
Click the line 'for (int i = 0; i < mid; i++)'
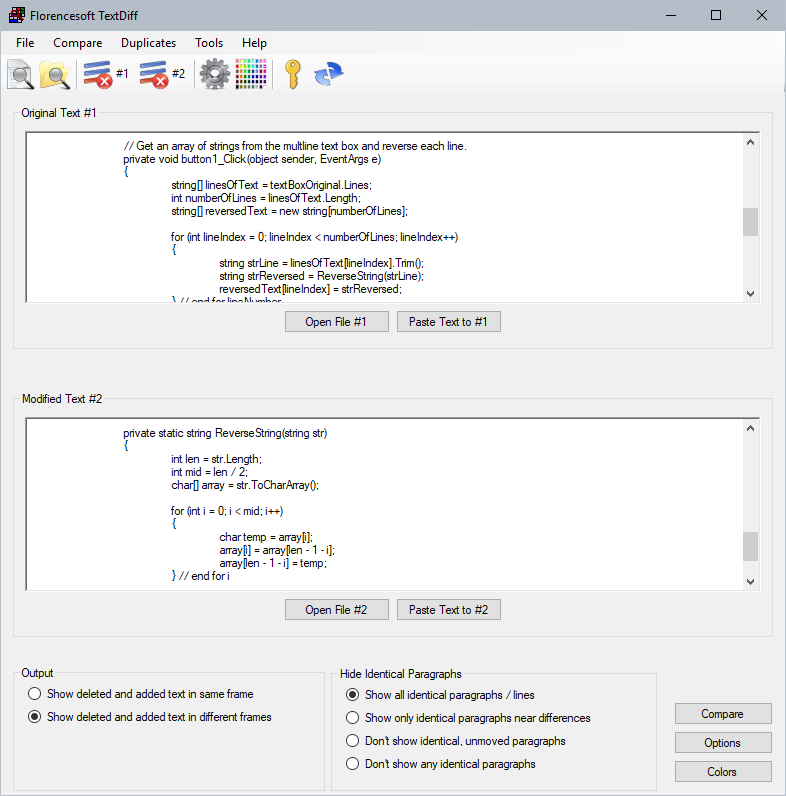[227, 511]
